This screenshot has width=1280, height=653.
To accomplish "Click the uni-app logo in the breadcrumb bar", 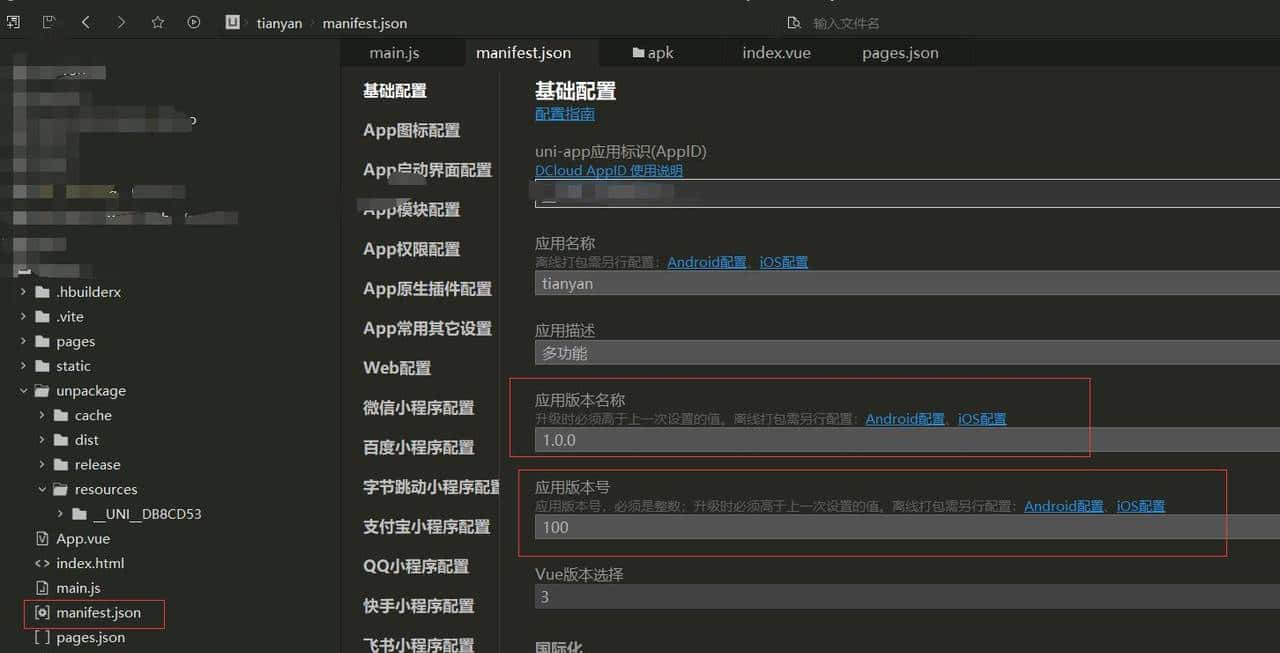I will point(233,22).
